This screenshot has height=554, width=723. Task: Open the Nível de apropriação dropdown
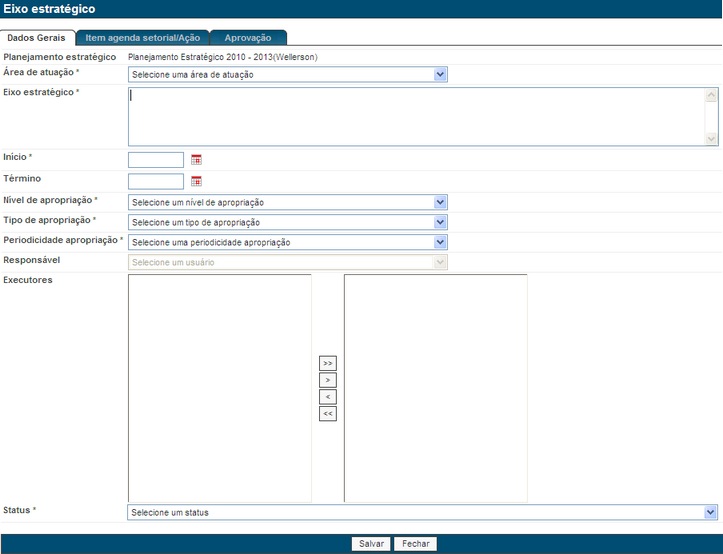[x=288, y=202]
